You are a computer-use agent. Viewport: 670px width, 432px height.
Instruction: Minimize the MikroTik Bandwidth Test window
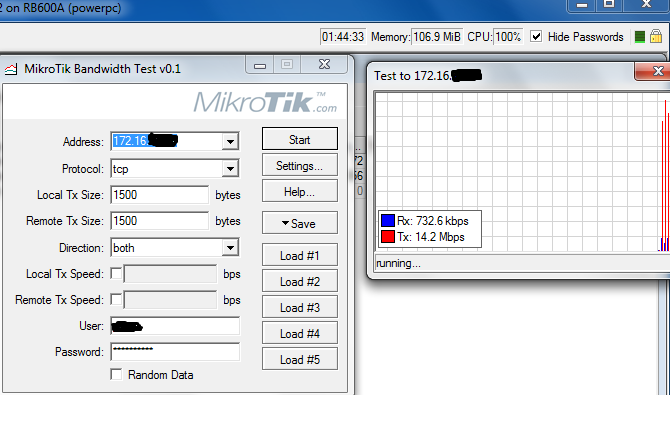click(x=260, y=65)
